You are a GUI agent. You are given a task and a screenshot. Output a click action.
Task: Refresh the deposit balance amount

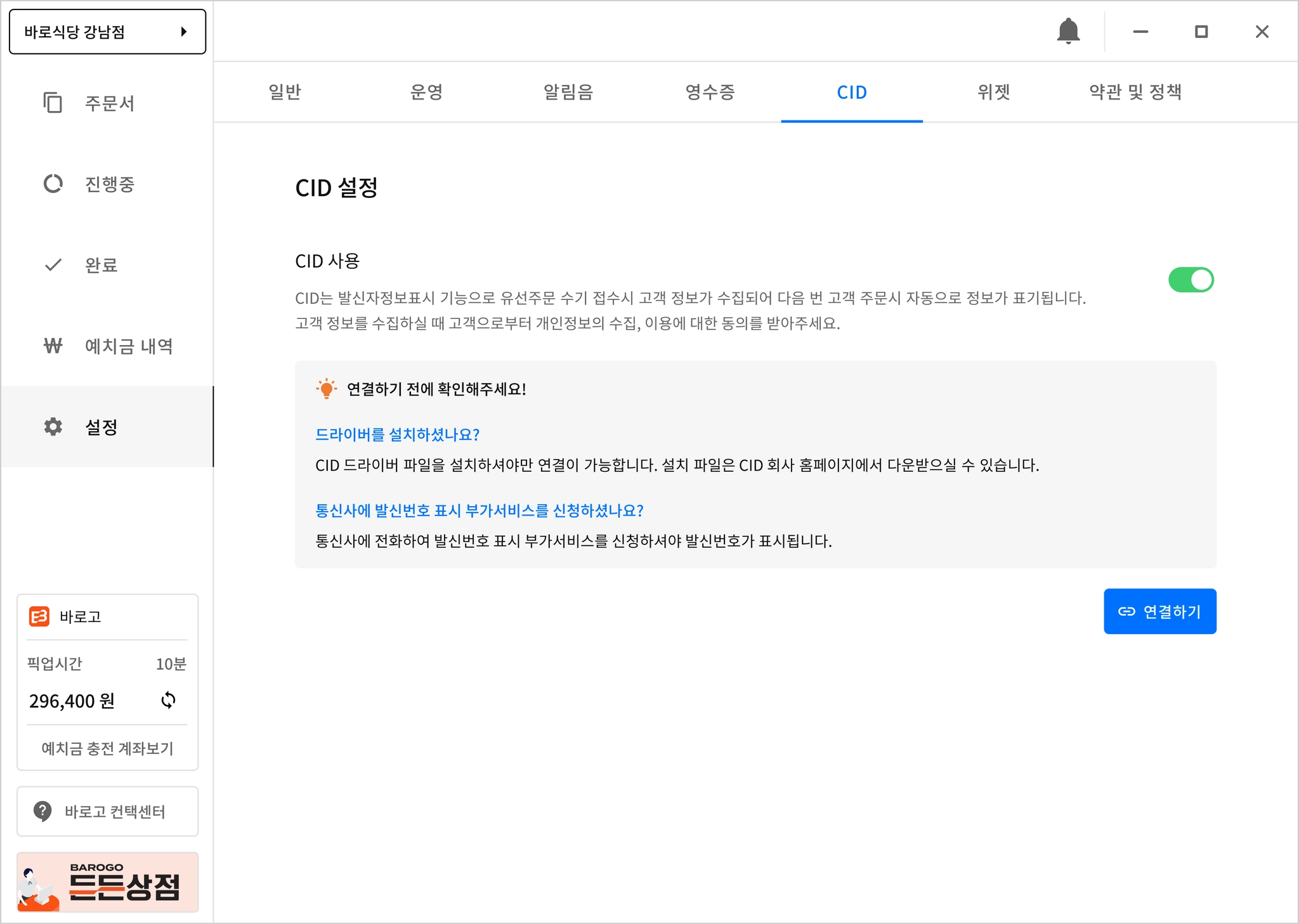tap(168, 700)
